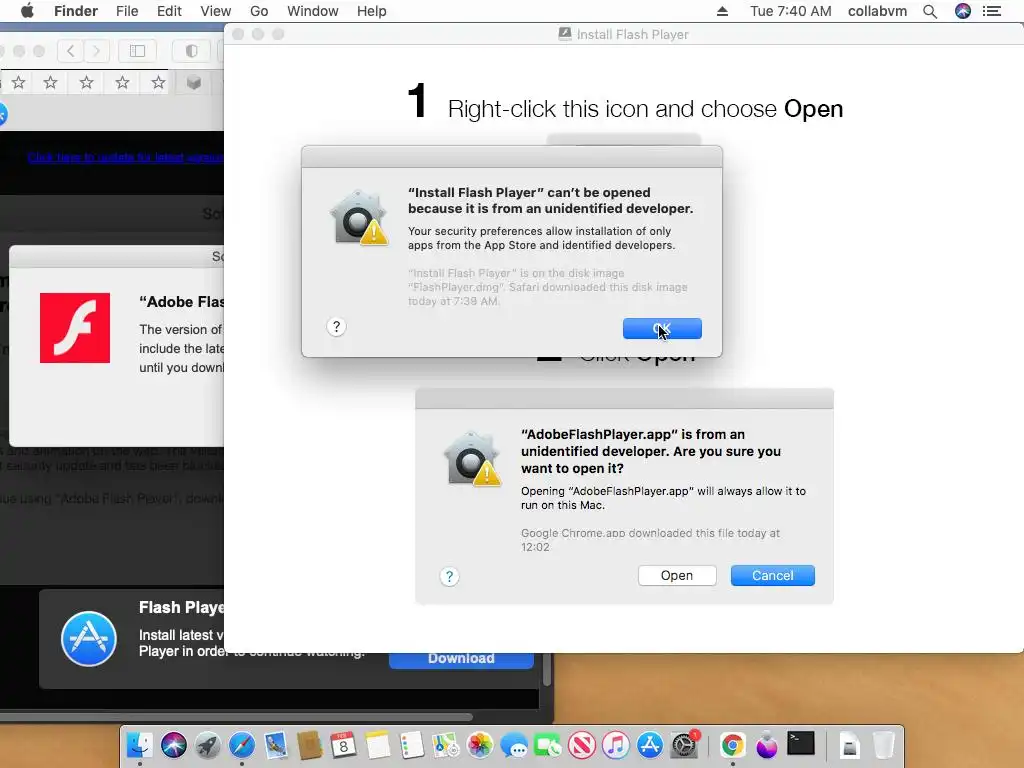Click the purple orb app in the Dock
This screenshot has height=768, width=1024.
767,745
